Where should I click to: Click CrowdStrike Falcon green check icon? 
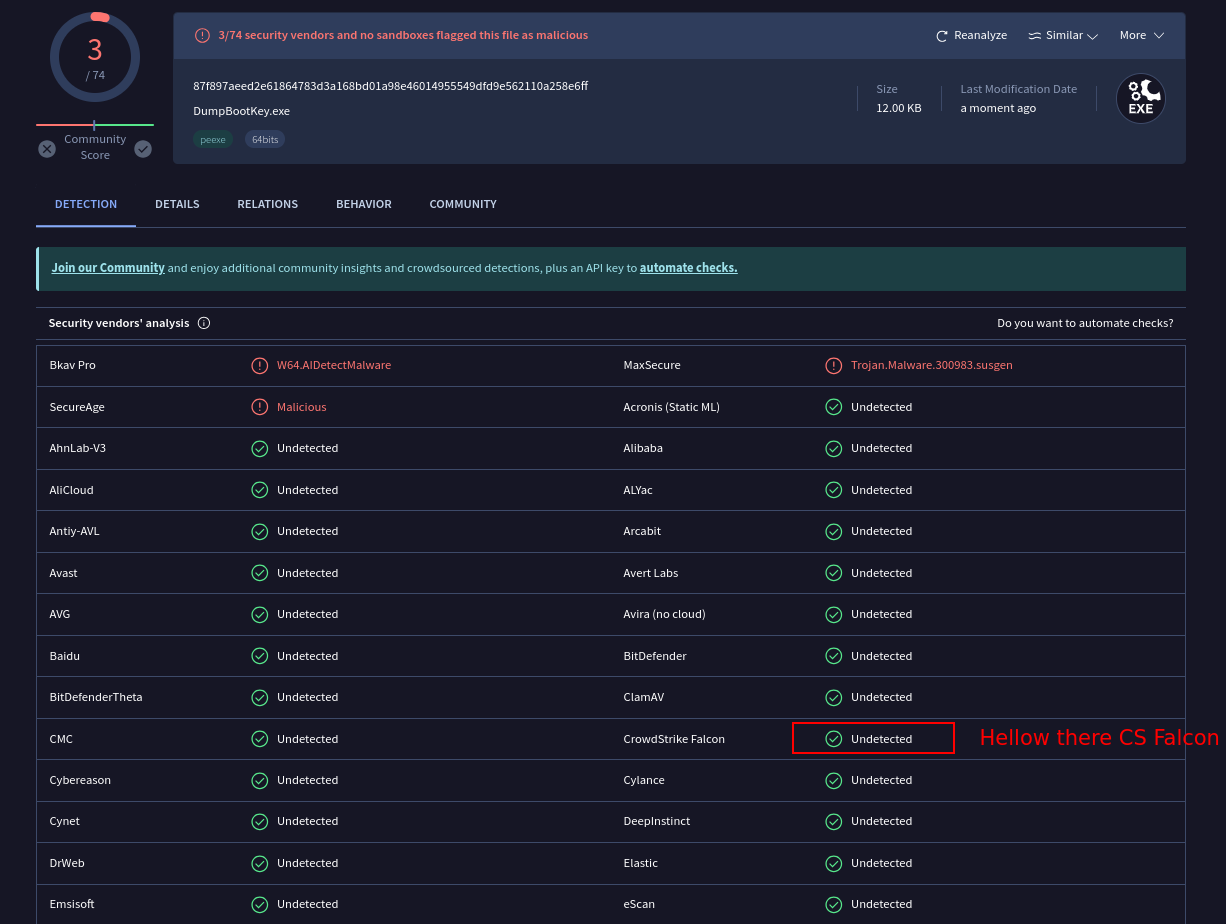click(x=833, y=739)
